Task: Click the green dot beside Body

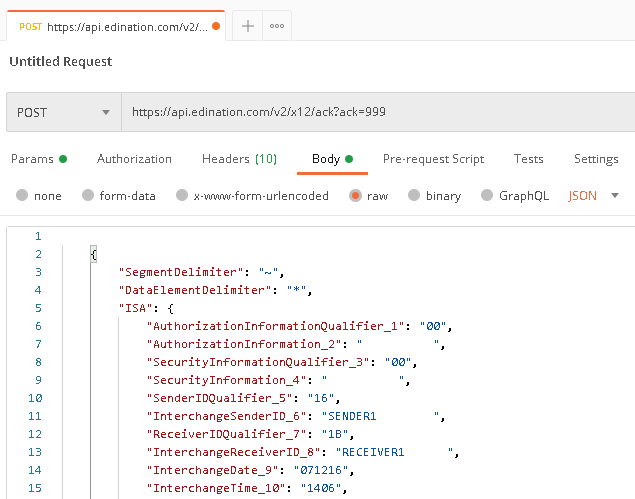Action: point(349,159)
